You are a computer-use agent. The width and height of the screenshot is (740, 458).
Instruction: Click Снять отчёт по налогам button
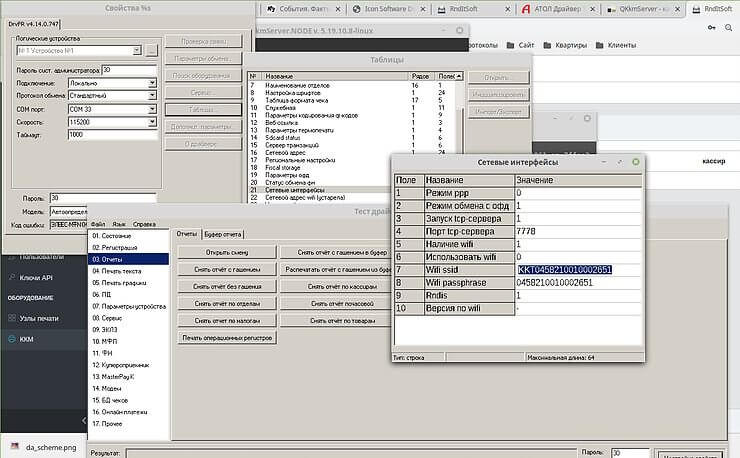pyautogui.click(x=227, y=321)
